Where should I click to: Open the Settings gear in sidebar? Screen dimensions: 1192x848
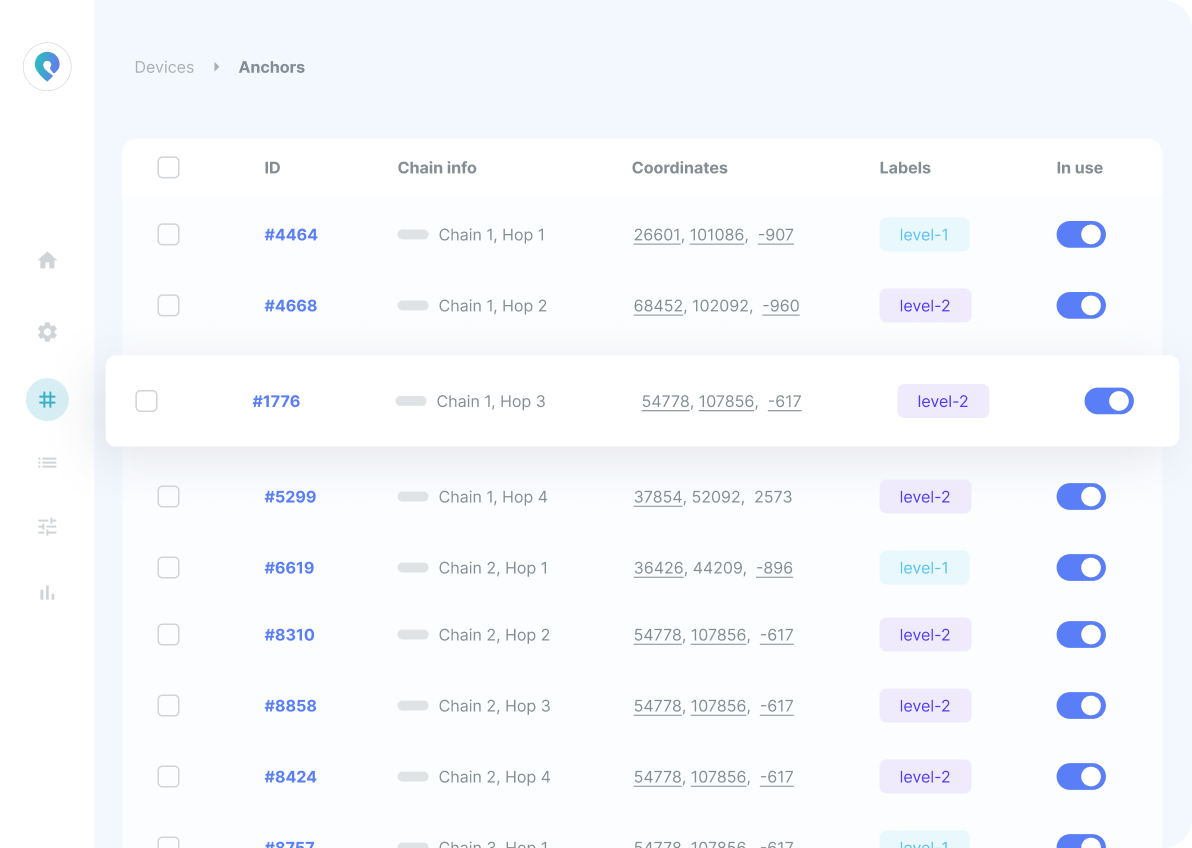47,332
